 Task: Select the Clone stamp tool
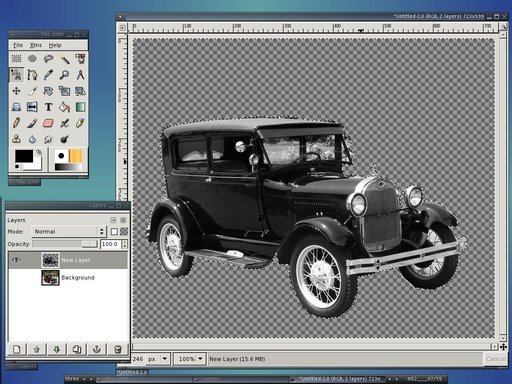(16, 139)
